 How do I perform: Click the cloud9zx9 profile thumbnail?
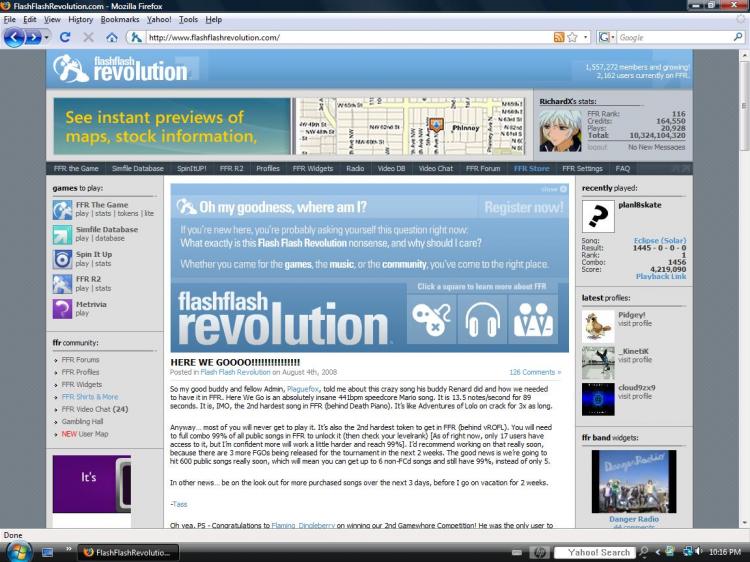598,399
